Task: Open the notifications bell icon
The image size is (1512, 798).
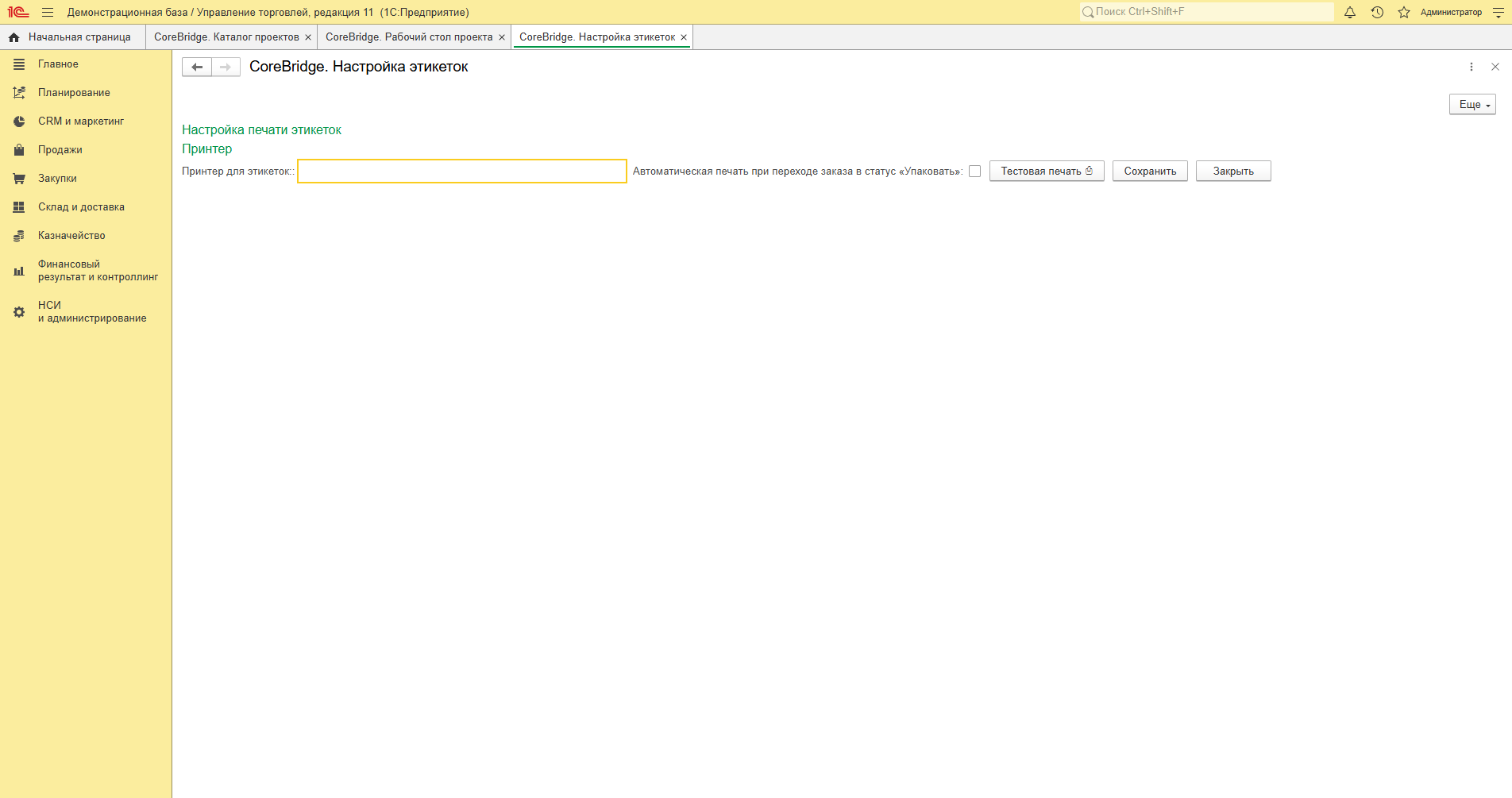Action: point(1349,12)
